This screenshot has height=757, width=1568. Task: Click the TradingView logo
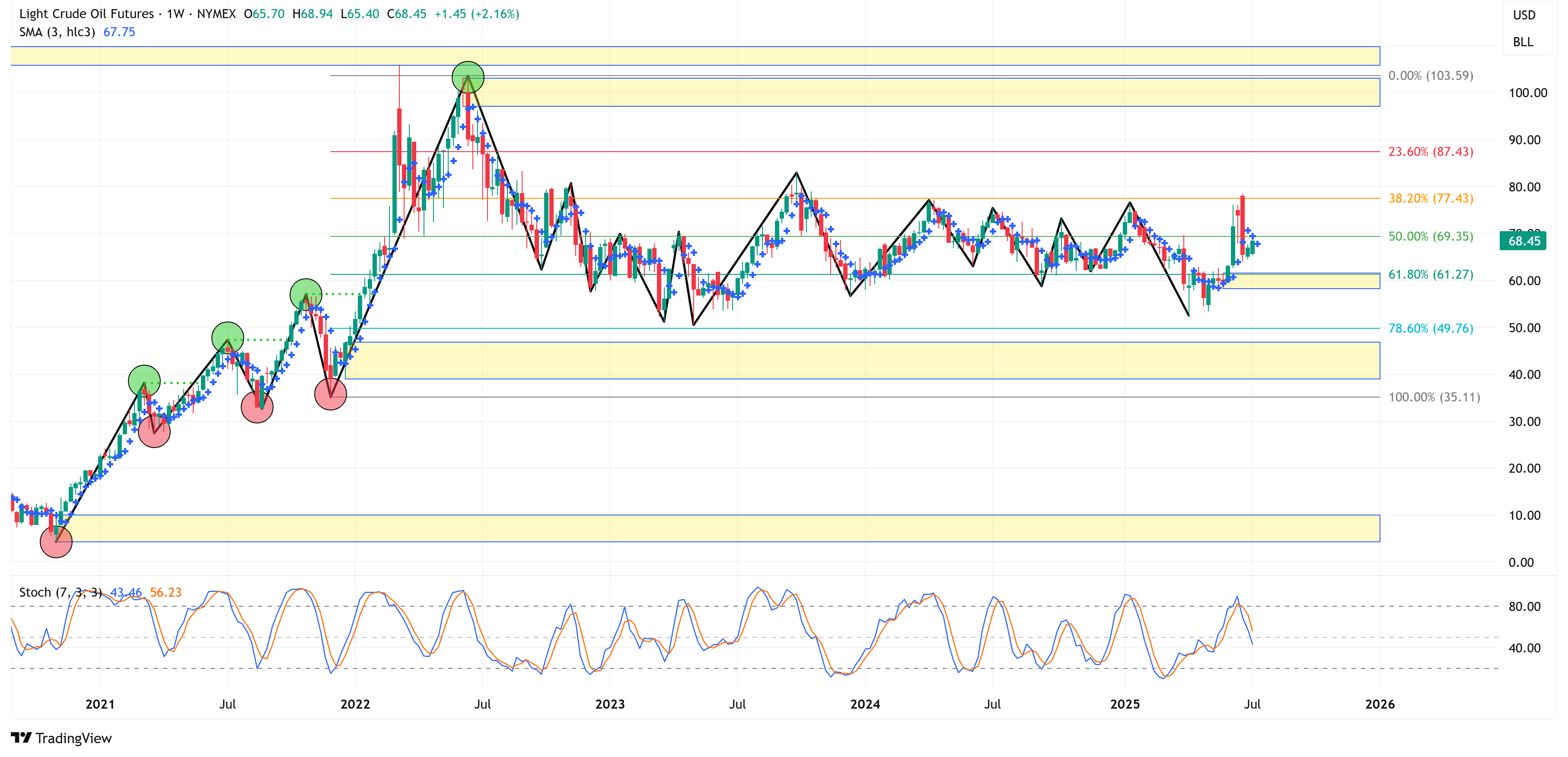click(61, 738)
